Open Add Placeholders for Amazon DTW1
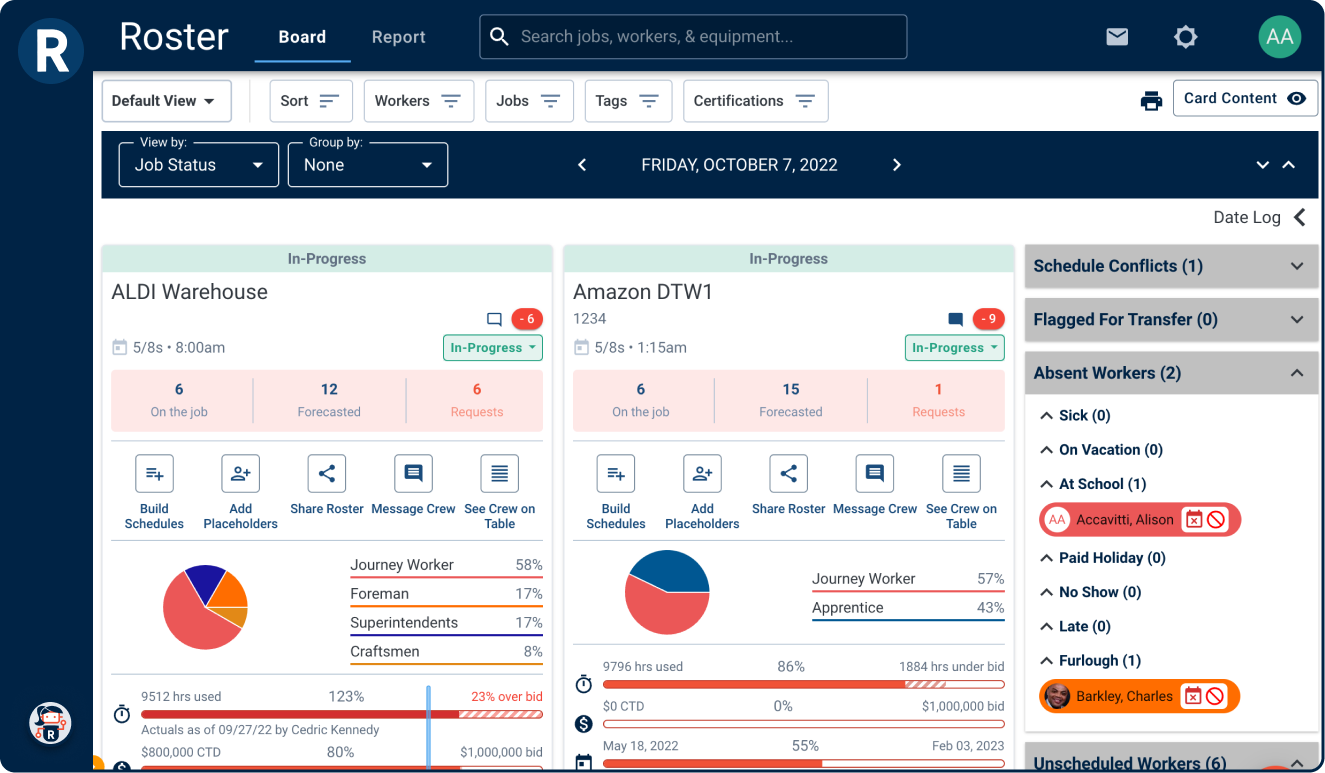 click(x=702, y=473)
